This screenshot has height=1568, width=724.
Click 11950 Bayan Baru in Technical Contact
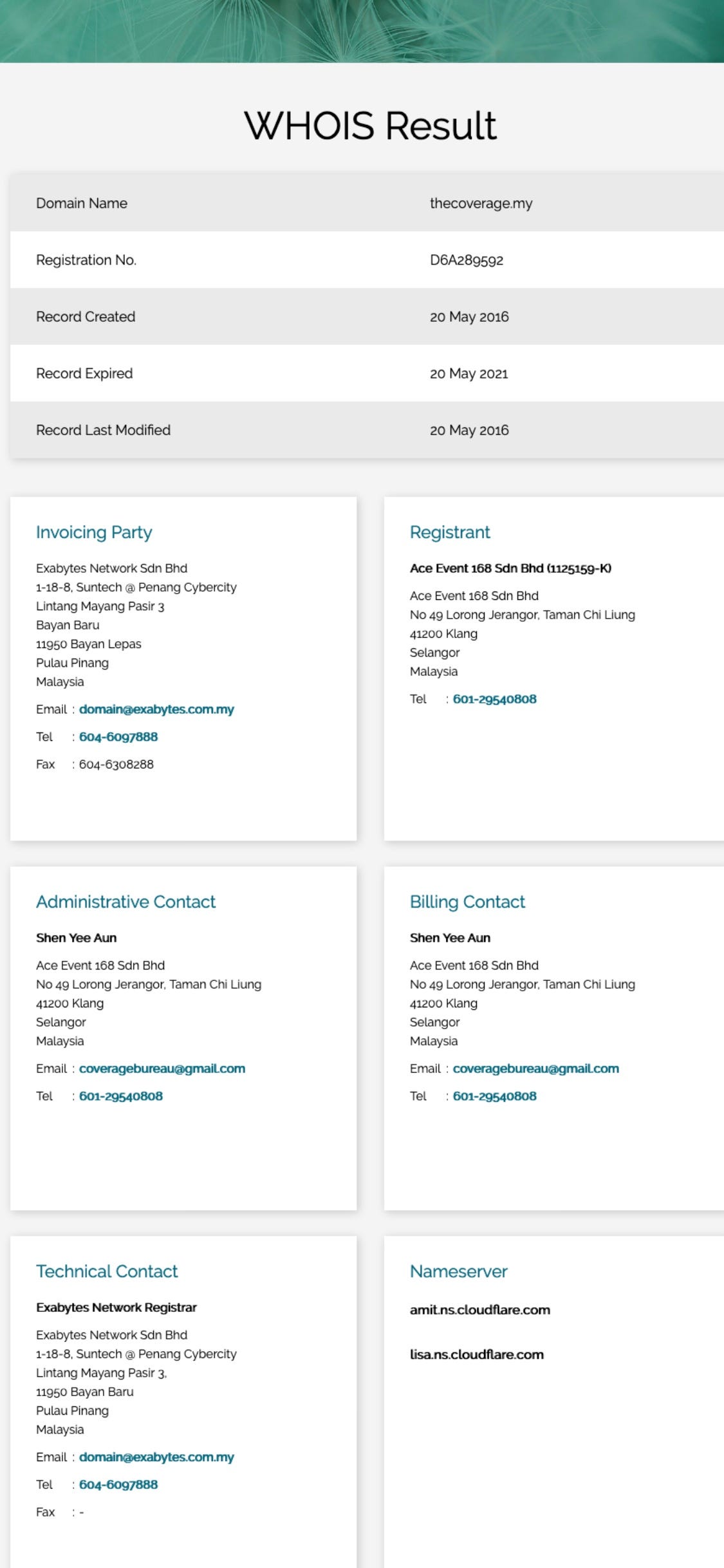click(85, 1392)
